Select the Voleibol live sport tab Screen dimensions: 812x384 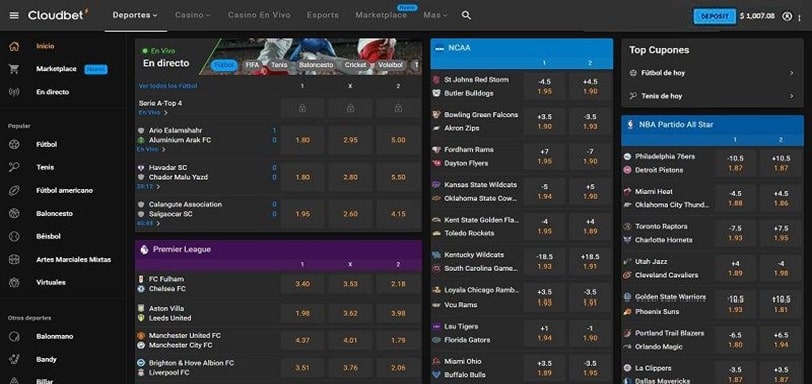pos(390,65)
